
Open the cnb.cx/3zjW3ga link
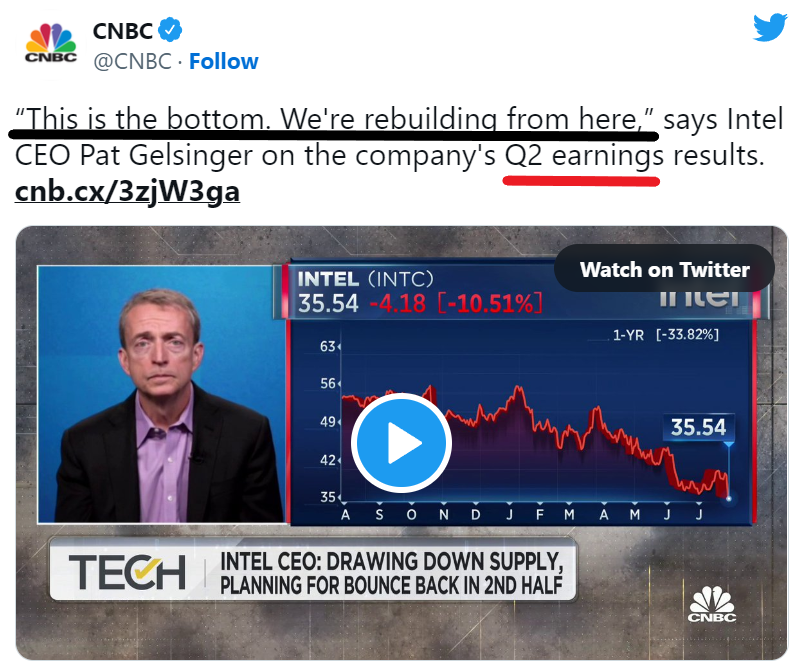[x=127, y=191]
